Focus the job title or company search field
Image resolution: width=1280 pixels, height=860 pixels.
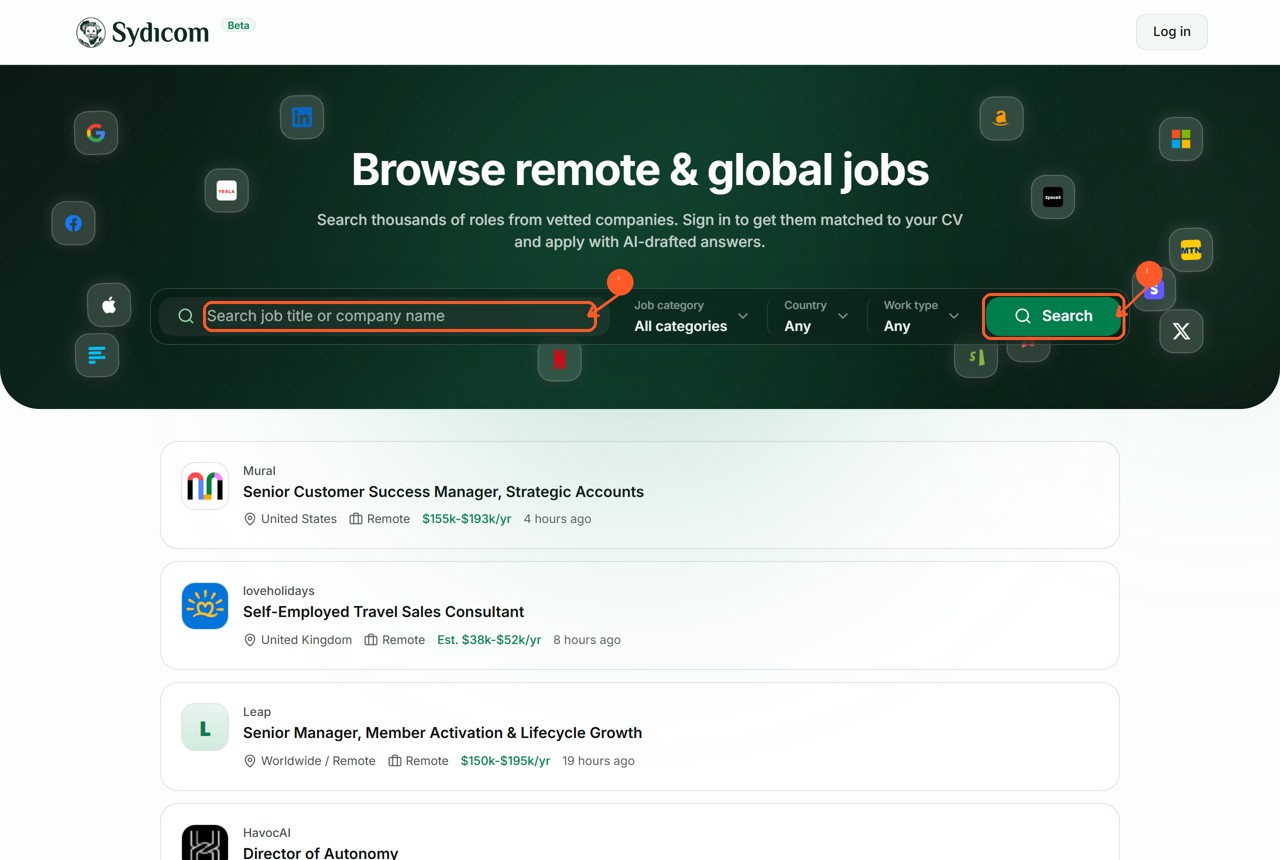[x=400, y=316]
